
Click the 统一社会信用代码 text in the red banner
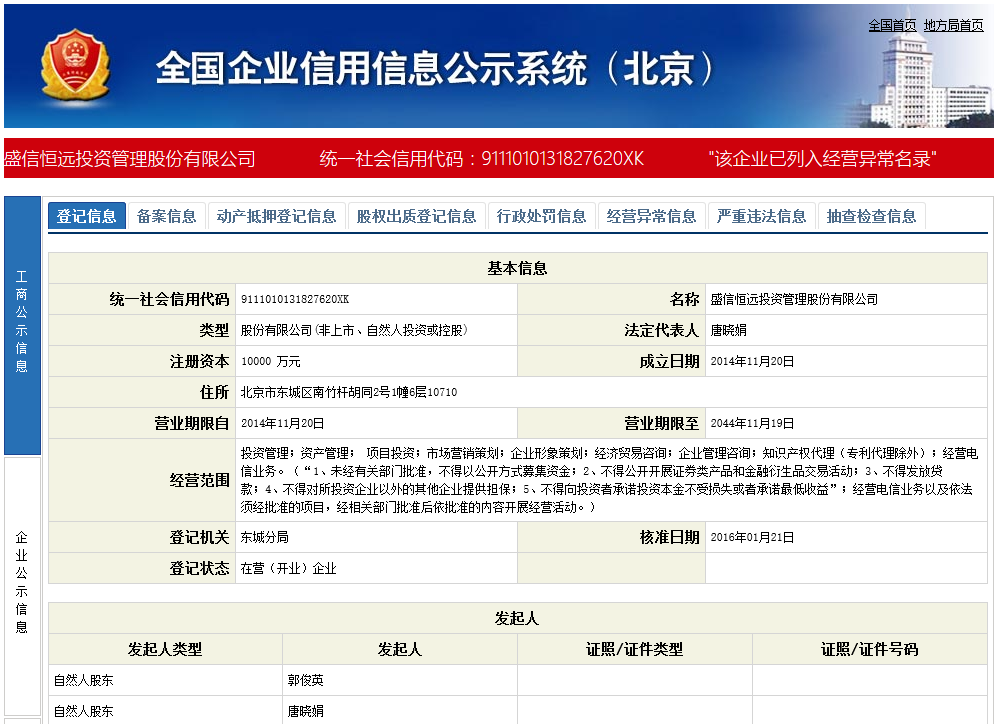tap(481, 158)
